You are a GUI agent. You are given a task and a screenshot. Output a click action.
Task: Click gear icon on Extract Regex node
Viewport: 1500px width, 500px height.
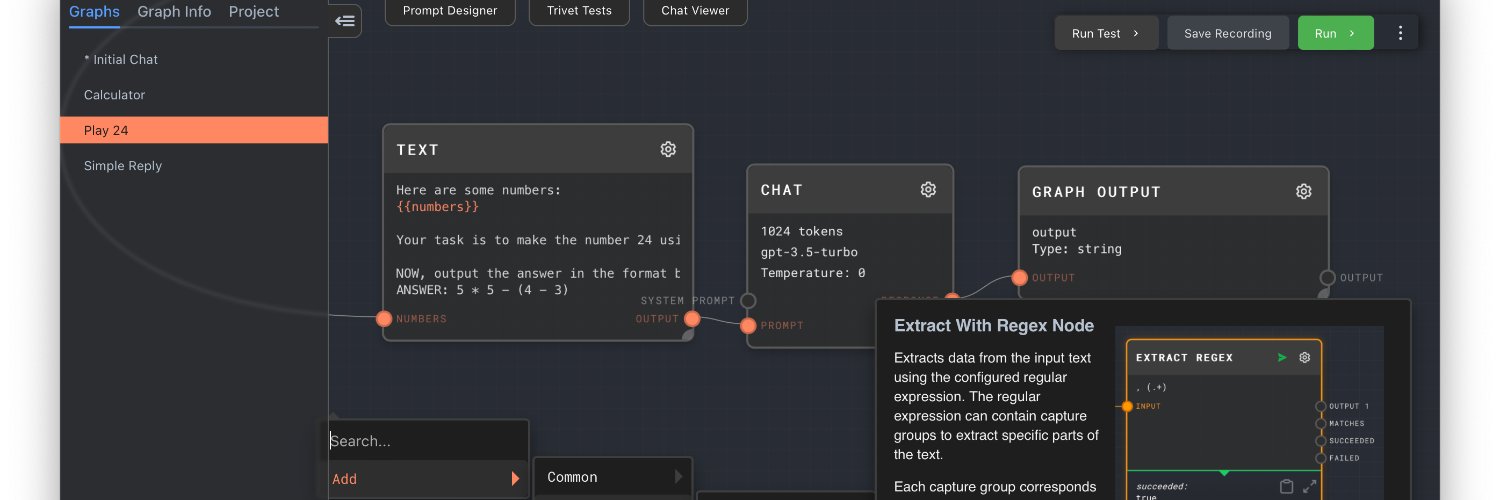pyautogui.click(x=1304, y=357)
